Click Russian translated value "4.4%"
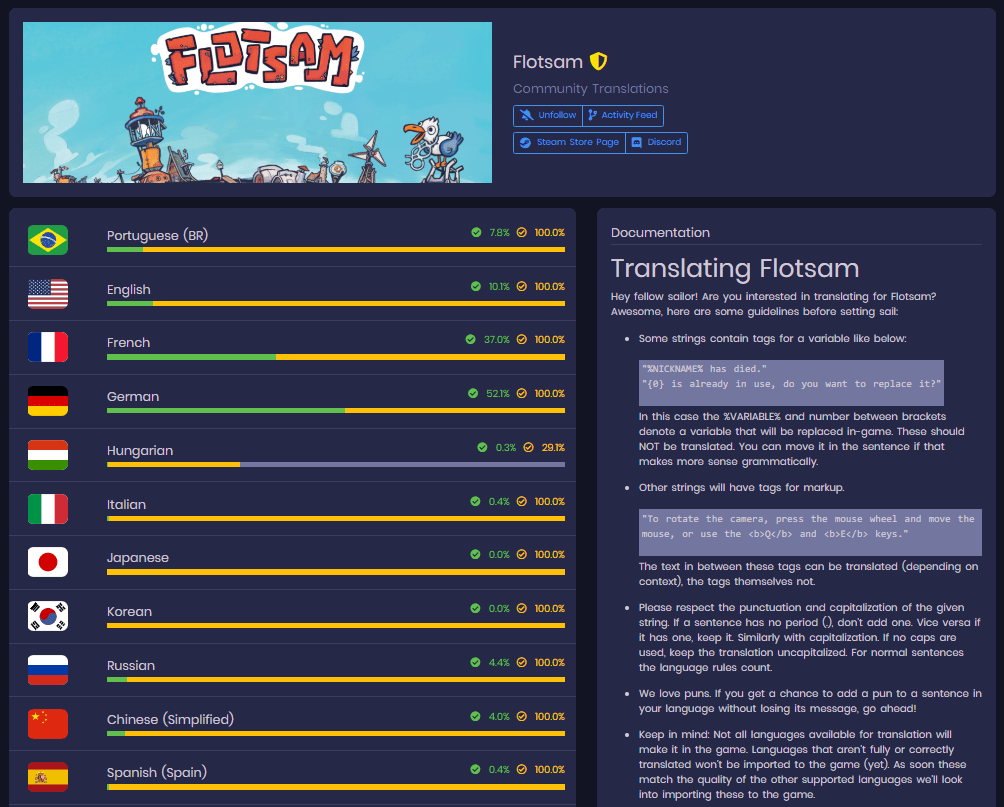Screen dimensions: 1004x807 pos(499,662)
